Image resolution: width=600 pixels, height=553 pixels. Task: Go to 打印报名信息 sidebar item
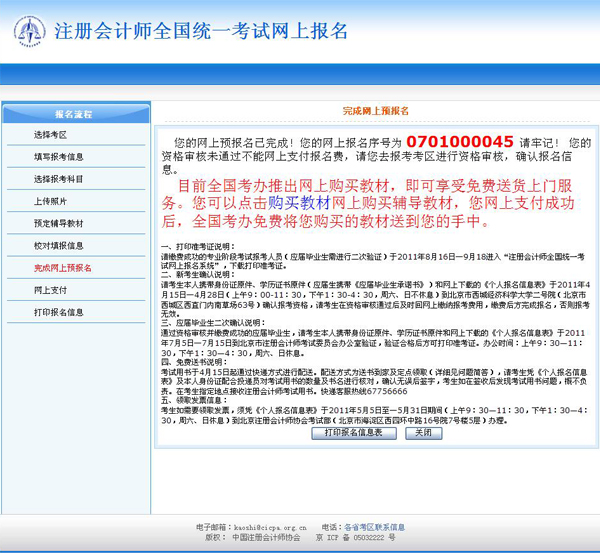tap(59, 312)
